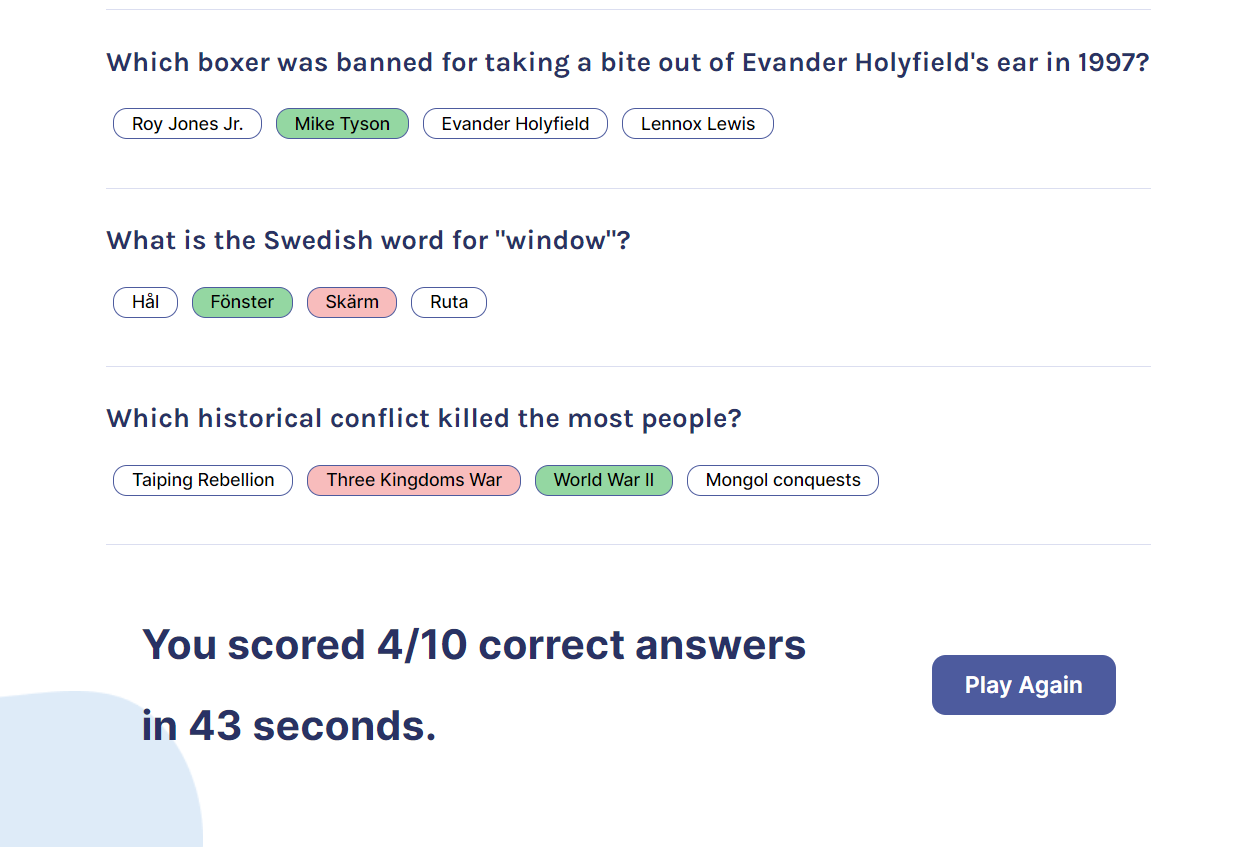1257x847 pixels.
Task: Pick the Mongol conquests option
Action: click(x=783, y=480)
